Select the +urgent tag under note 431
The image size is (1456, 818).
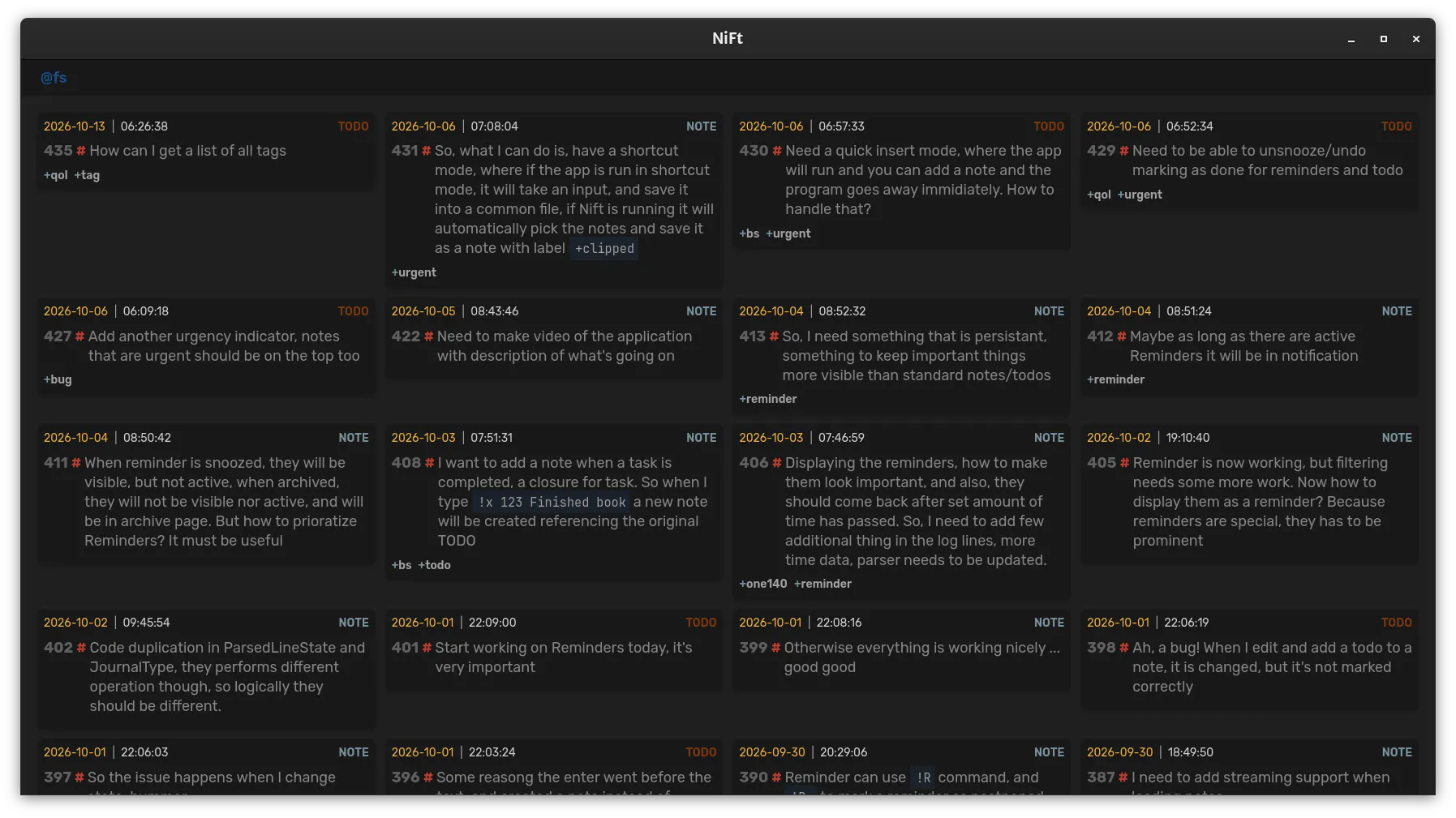point(414,272)
